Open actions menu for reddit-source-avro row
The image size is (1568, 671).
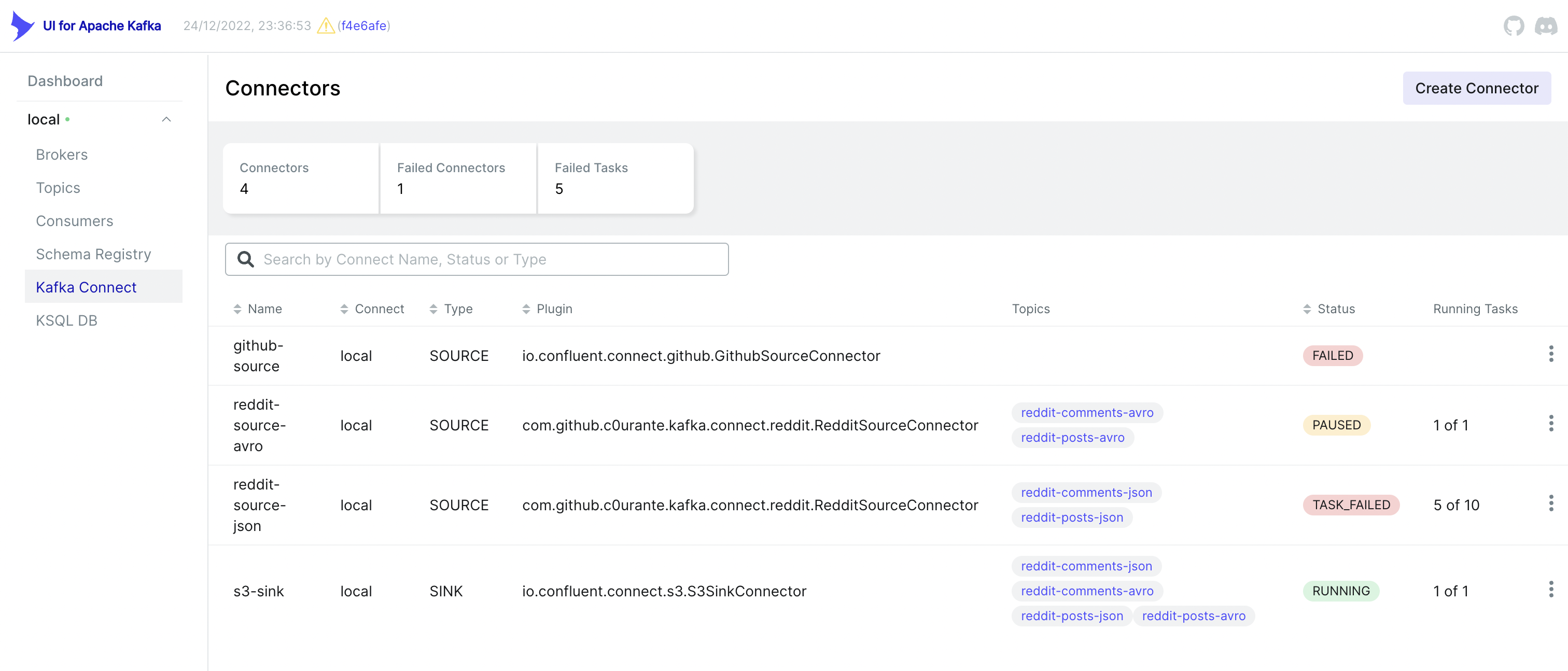coord(1550,423)
